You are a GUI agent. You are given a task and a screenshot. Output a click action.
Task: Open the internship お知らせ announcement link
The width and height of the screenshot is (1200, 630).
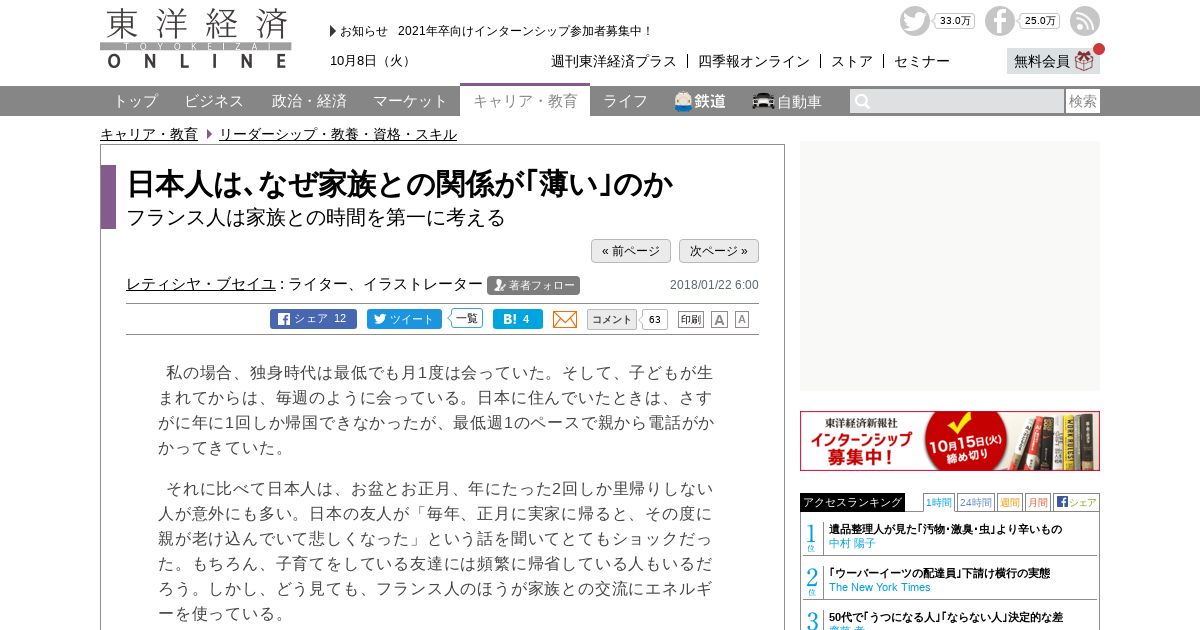click(x=525, y=31)
